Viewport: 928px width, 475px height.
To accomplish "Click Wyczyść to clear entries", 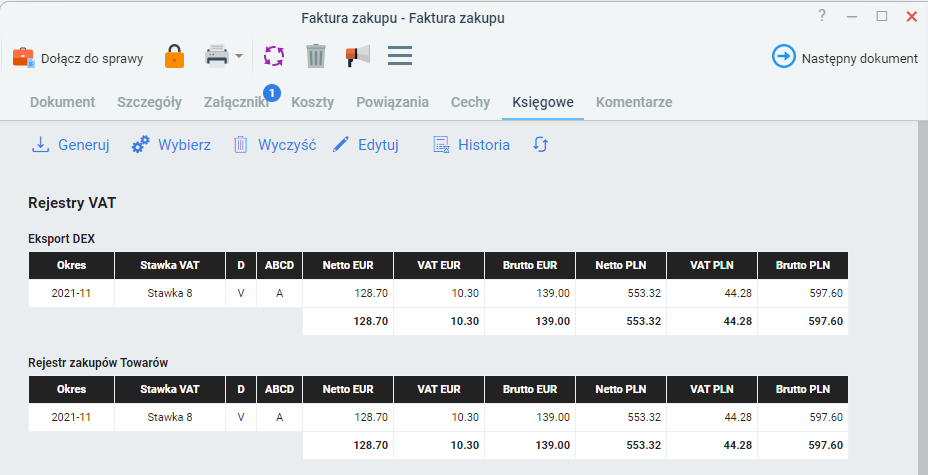I will [275, 145].
